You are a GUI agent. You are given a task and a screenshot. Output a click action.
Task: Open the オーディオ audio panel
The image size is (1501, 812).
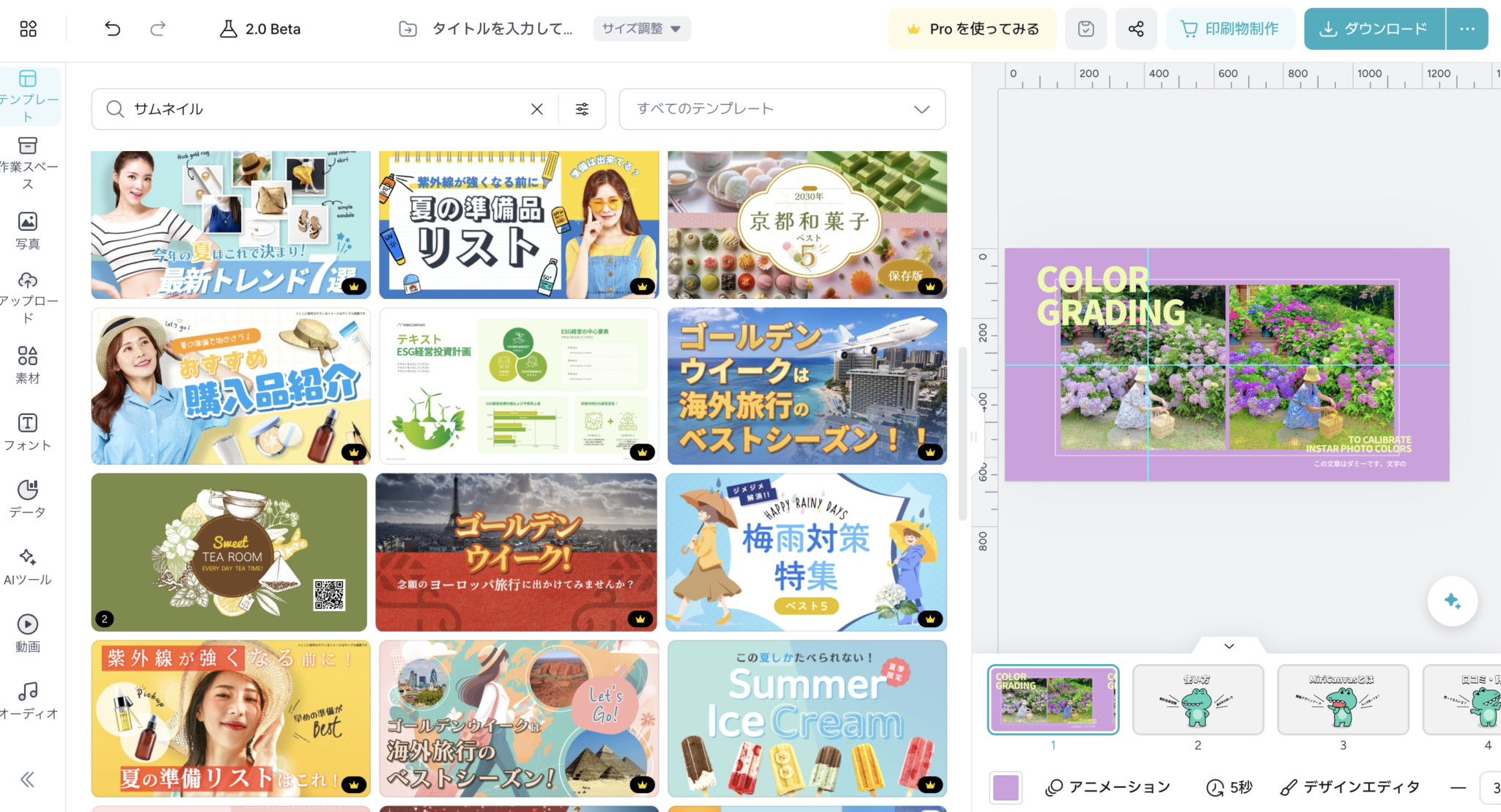pos(28,700)
